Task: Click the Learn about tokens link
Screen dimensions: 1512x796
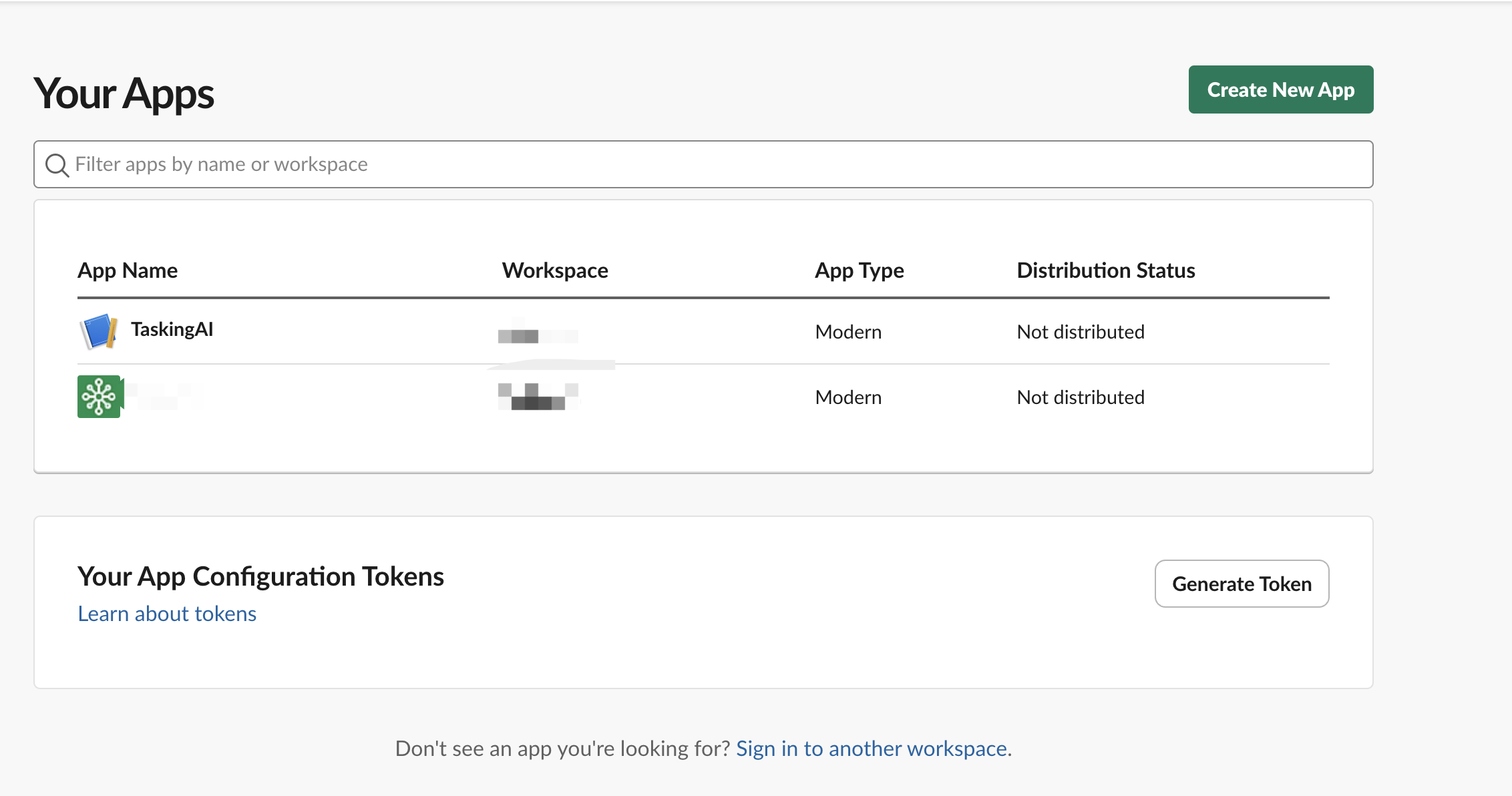Action: click(x=167, y=612)
